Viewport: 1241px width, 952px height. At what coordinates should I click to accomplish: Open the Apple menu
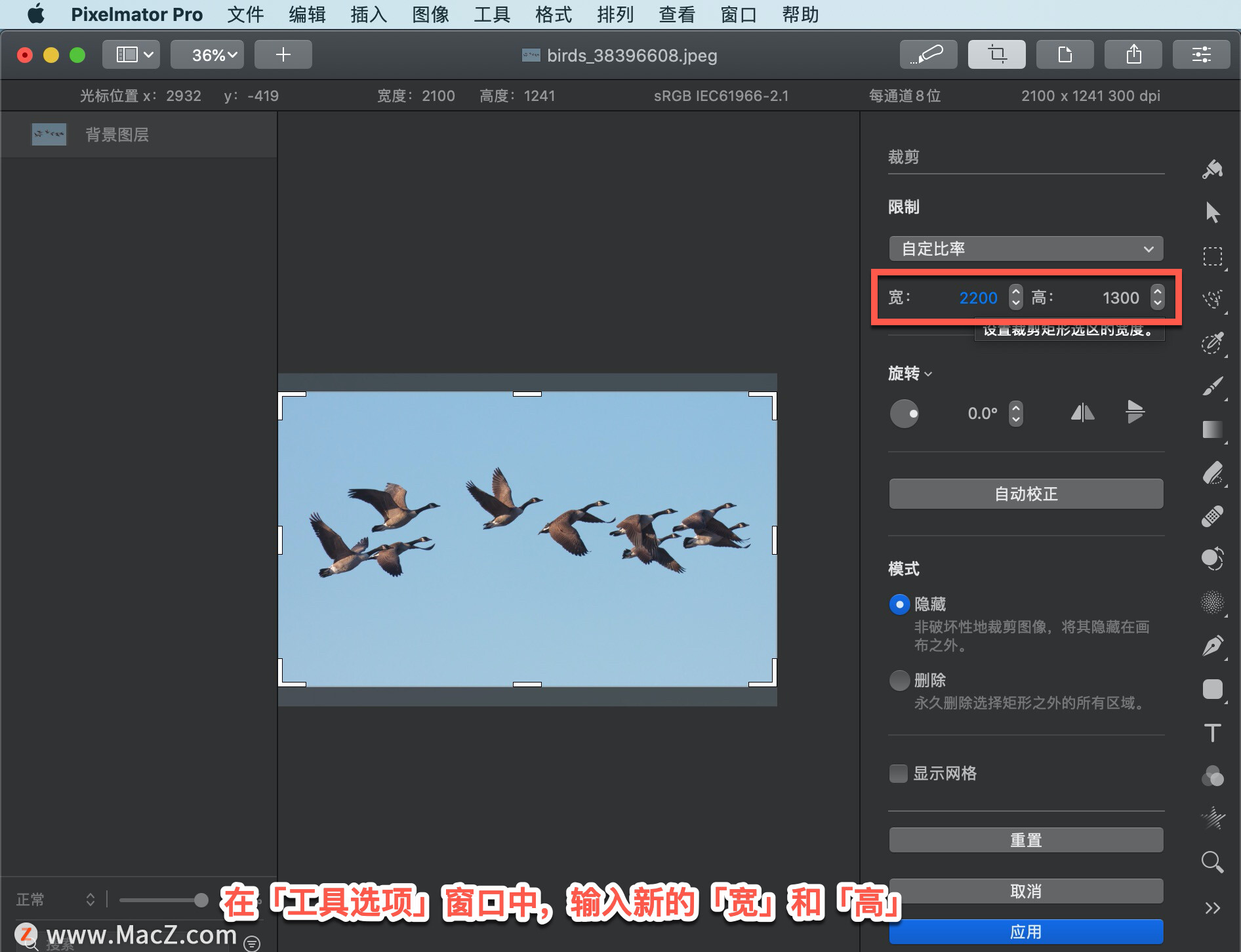click(x=36, y=14)
